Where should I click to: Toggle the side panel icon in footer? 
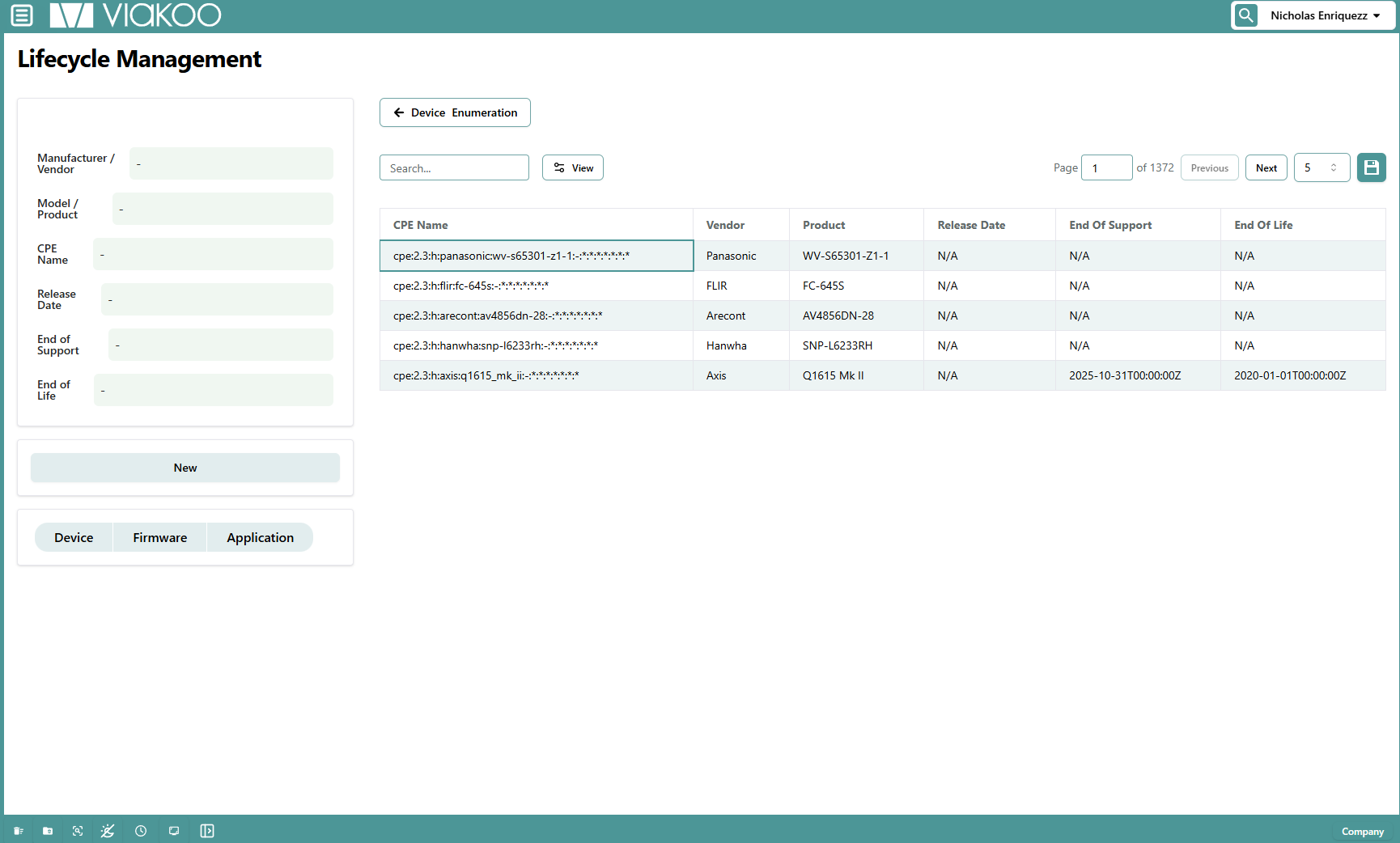point(207,831)
